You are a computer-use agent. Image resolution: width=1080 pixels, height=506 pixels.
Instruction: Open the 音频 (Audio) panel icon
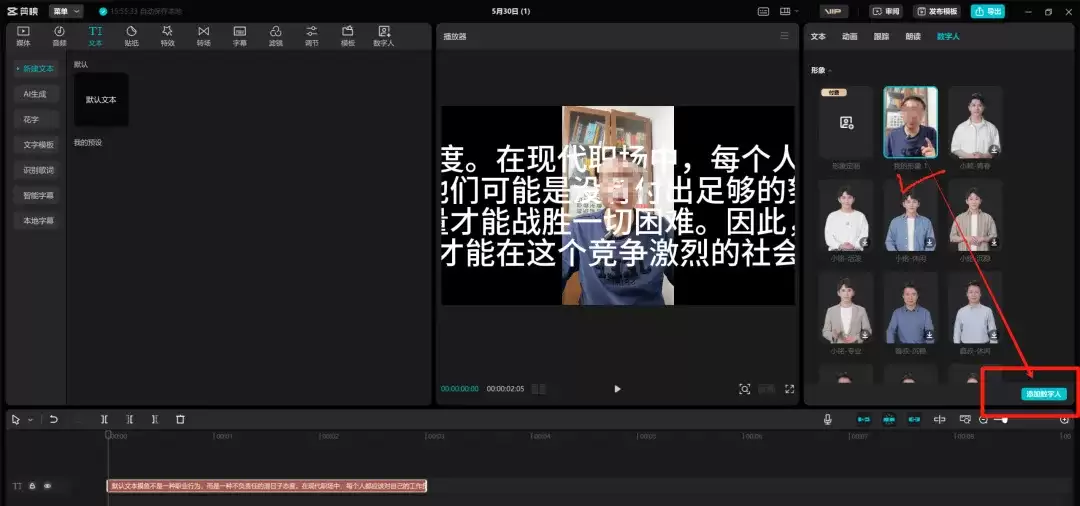click(59, 36)
